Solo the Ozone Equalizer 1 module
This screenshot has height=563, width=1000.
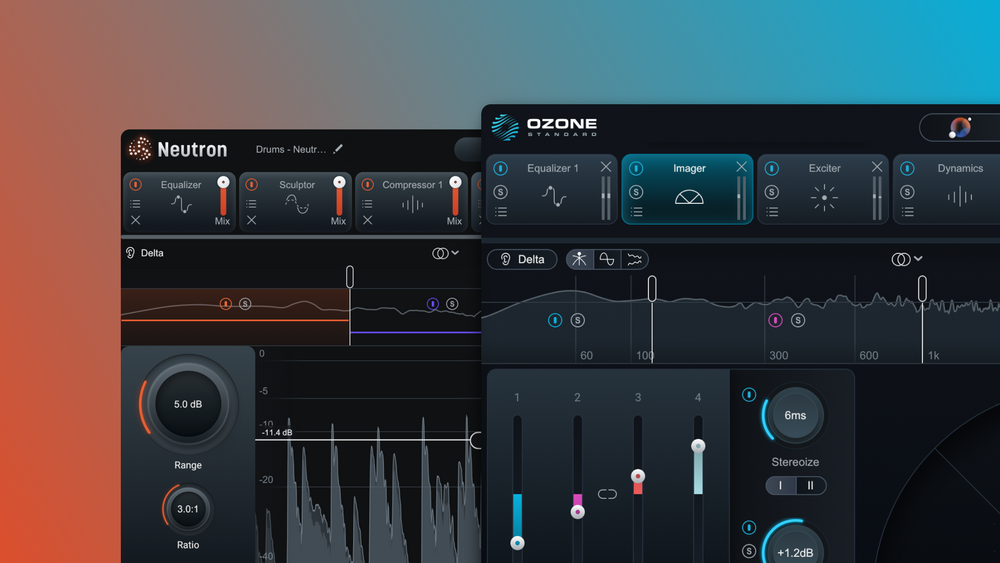coord(501,192)
